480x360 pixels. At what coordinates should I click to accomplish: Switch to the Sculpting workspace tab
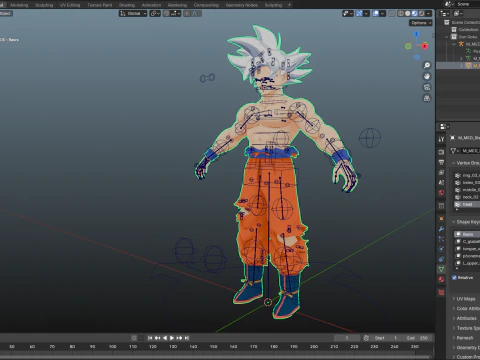click(x=44, y=5)
